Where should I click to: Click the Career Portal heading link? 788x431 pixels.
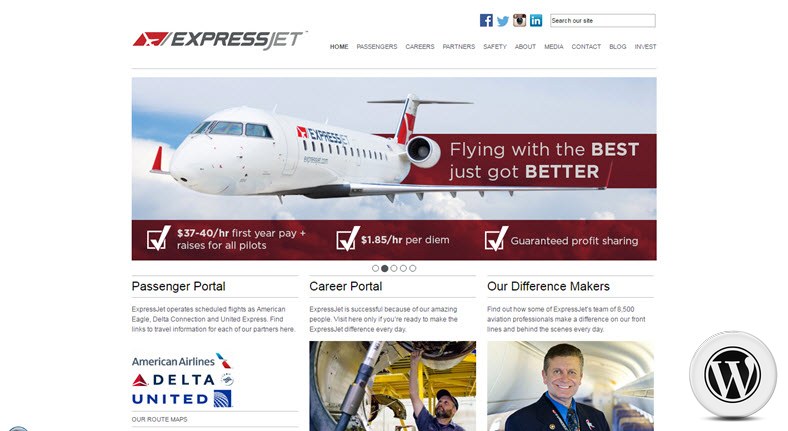(x=346, y=286)
